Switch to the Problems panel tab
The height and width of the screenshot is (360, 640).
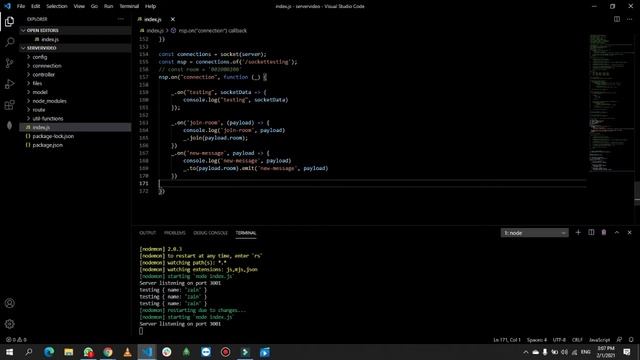[x=175, y=233]
